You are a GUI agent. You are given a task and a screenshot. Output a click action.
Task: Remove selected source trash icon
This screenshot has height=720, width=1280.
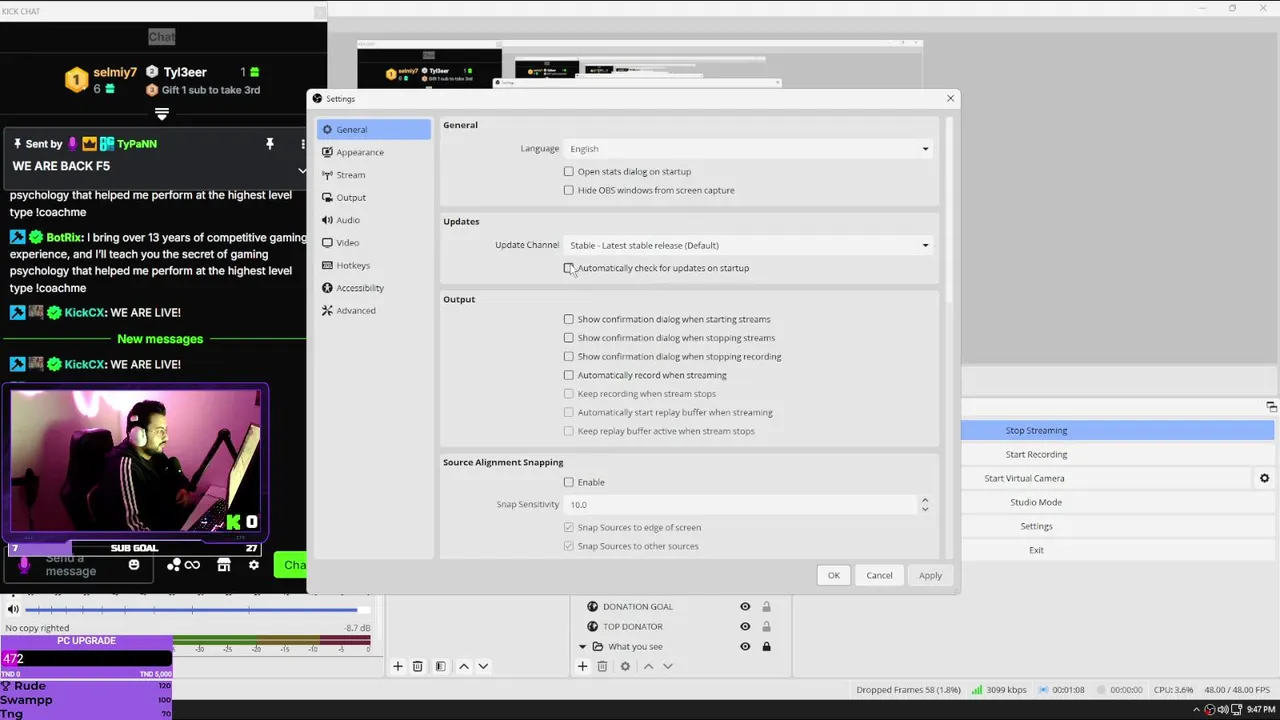tap(602, 666)
